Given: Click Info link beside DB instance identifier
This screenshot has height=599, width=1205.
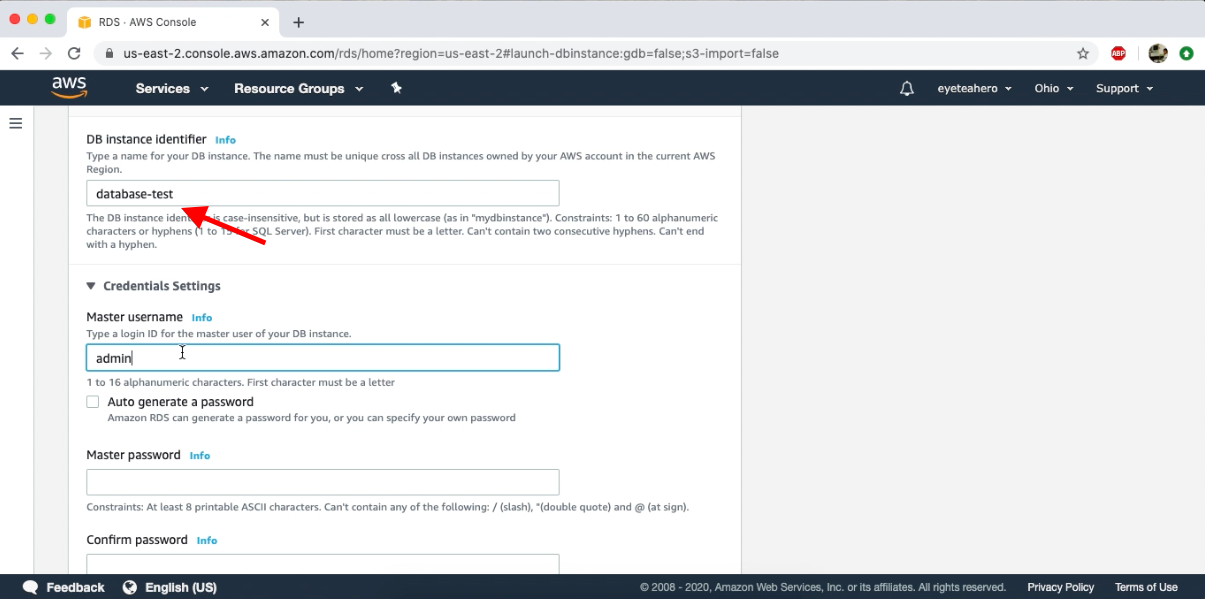Looking at the screenshot, I should click(225, 140).
